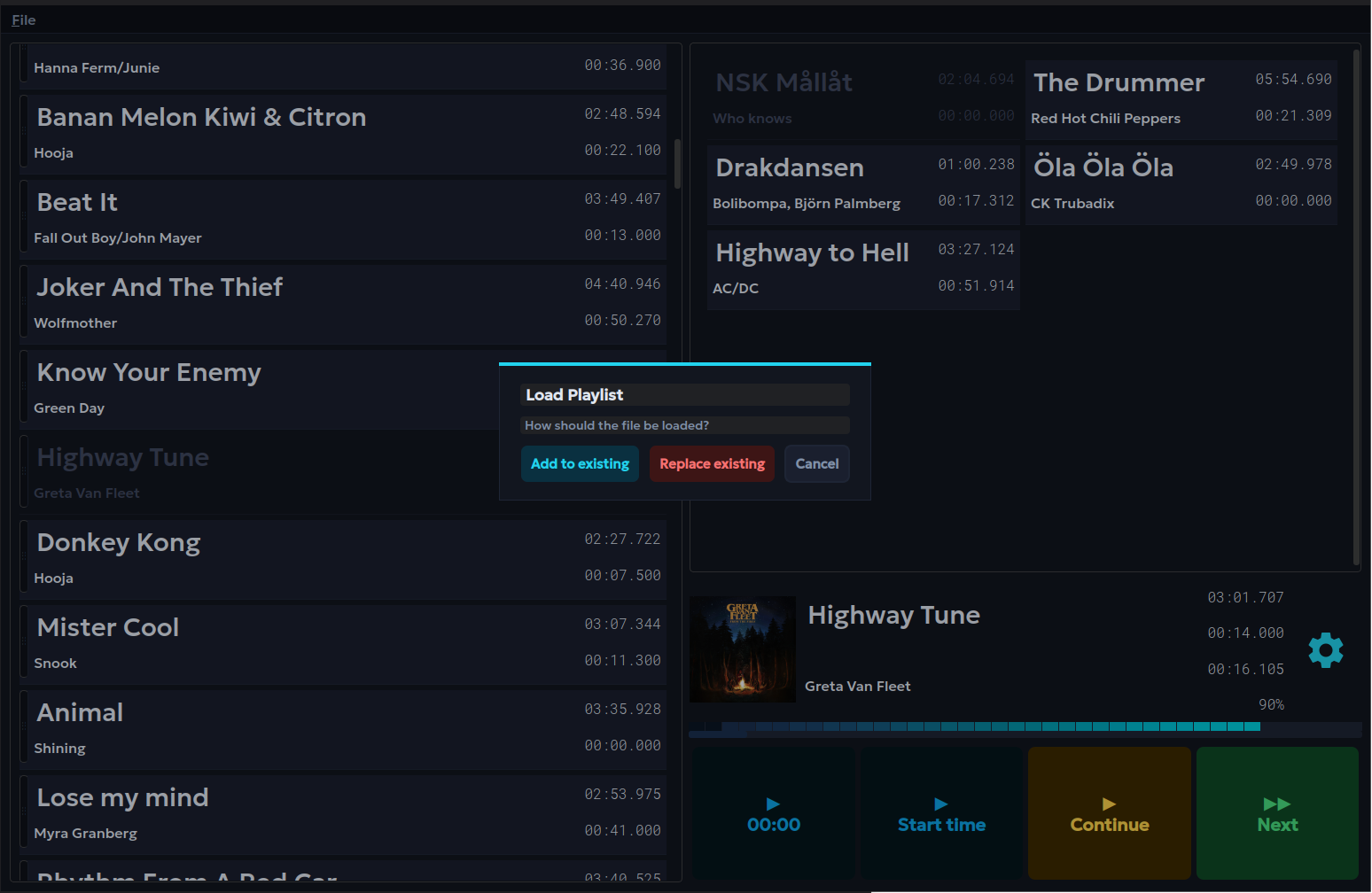Click the album cover for Highway Tune
The height and width of the screenshot is (893, 1372).
pyautogui.click(x=743, y=649)
